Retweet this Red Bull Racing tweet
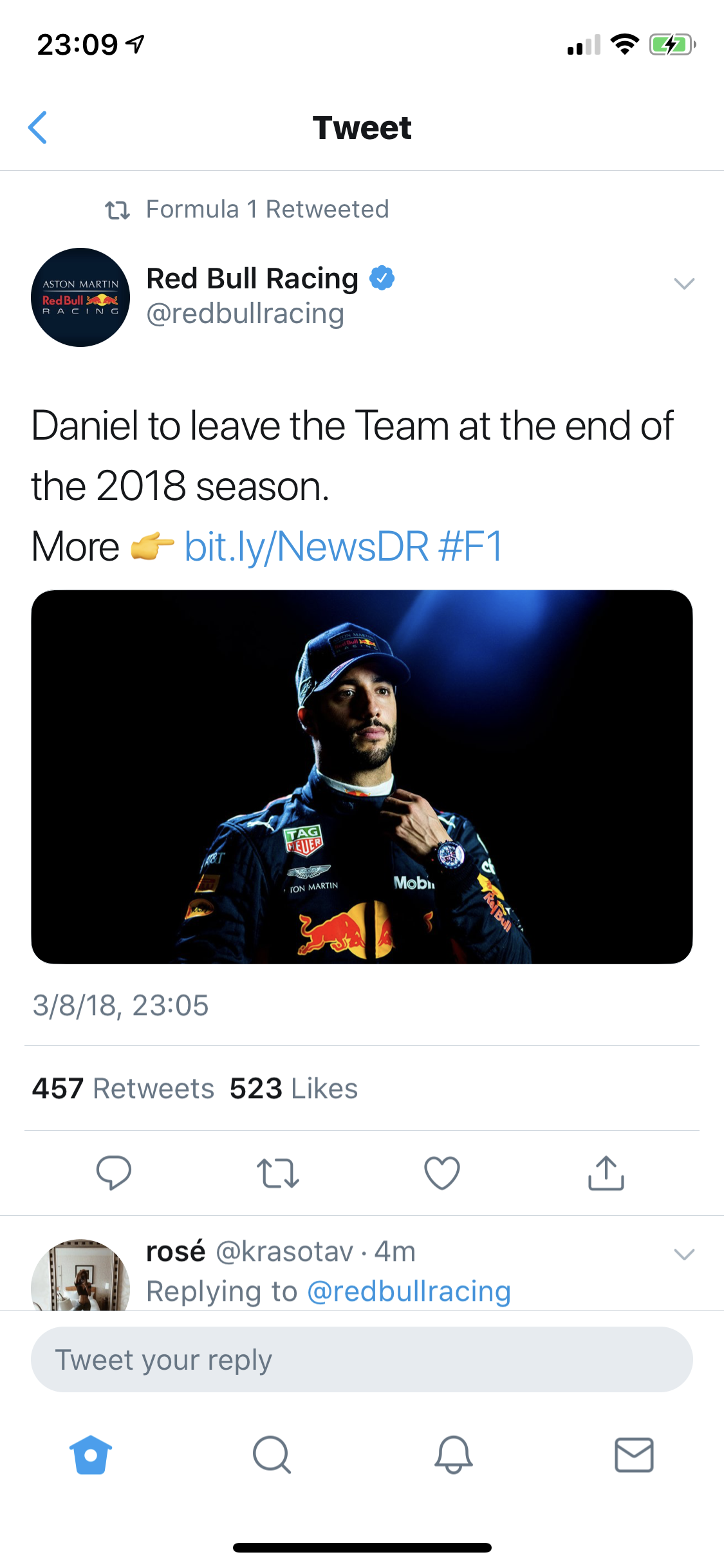724x1568 pixels. (277, 1172)
